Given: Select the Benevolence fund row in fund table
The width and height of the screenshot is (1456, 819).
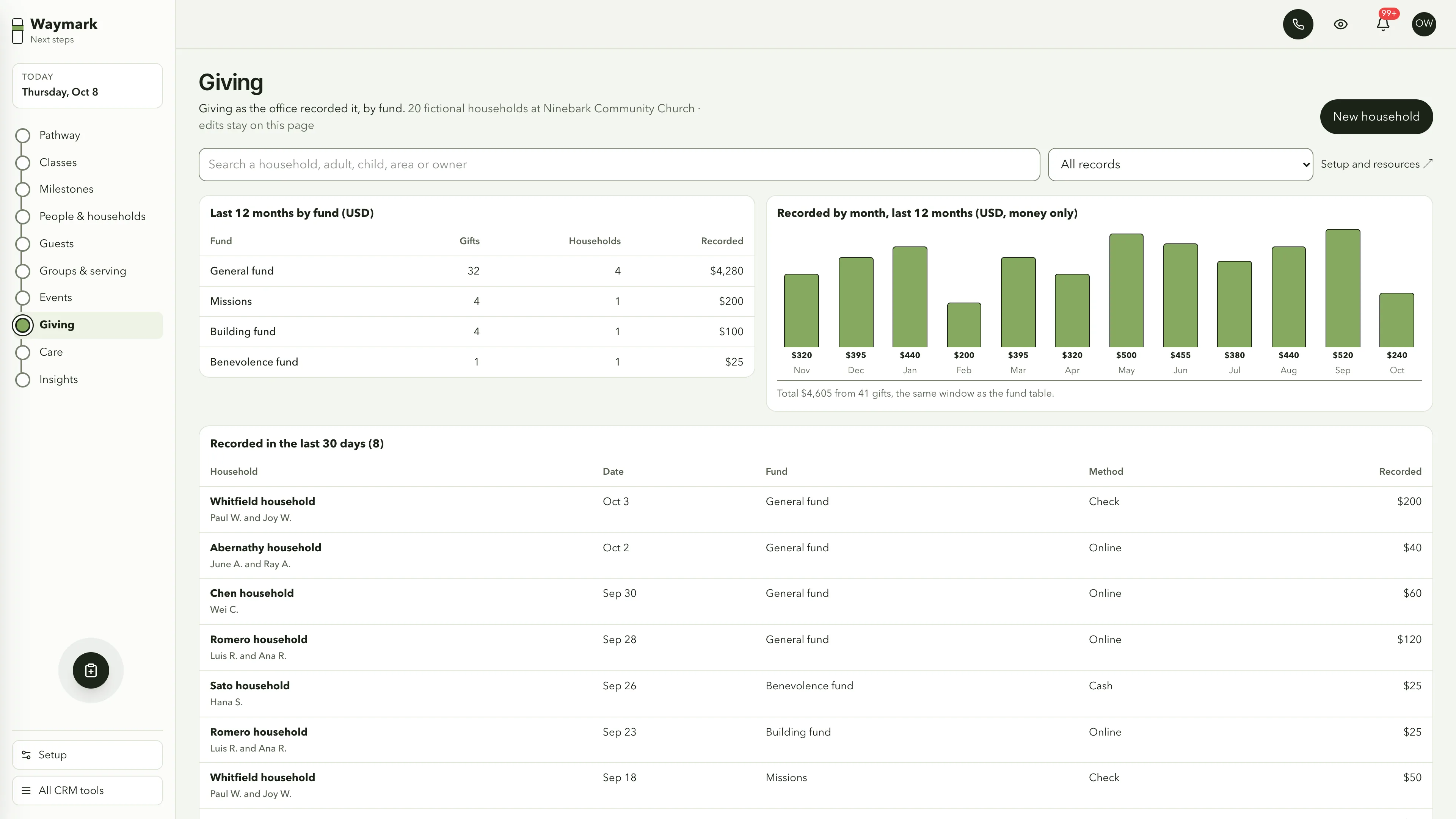Looking at the screenshot, I should click(477, 362).
